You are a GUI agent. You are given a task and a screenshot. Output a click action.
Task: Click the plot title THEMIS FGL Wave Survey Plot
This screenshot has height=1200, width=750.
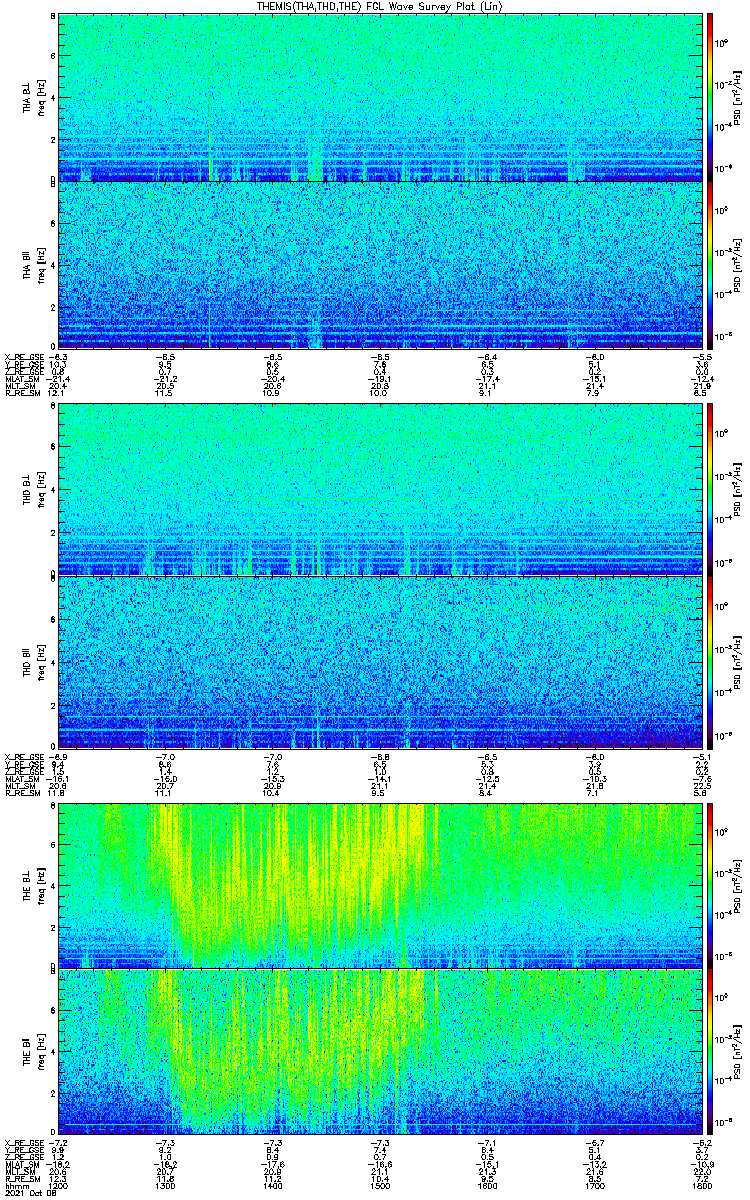[380, 6]
